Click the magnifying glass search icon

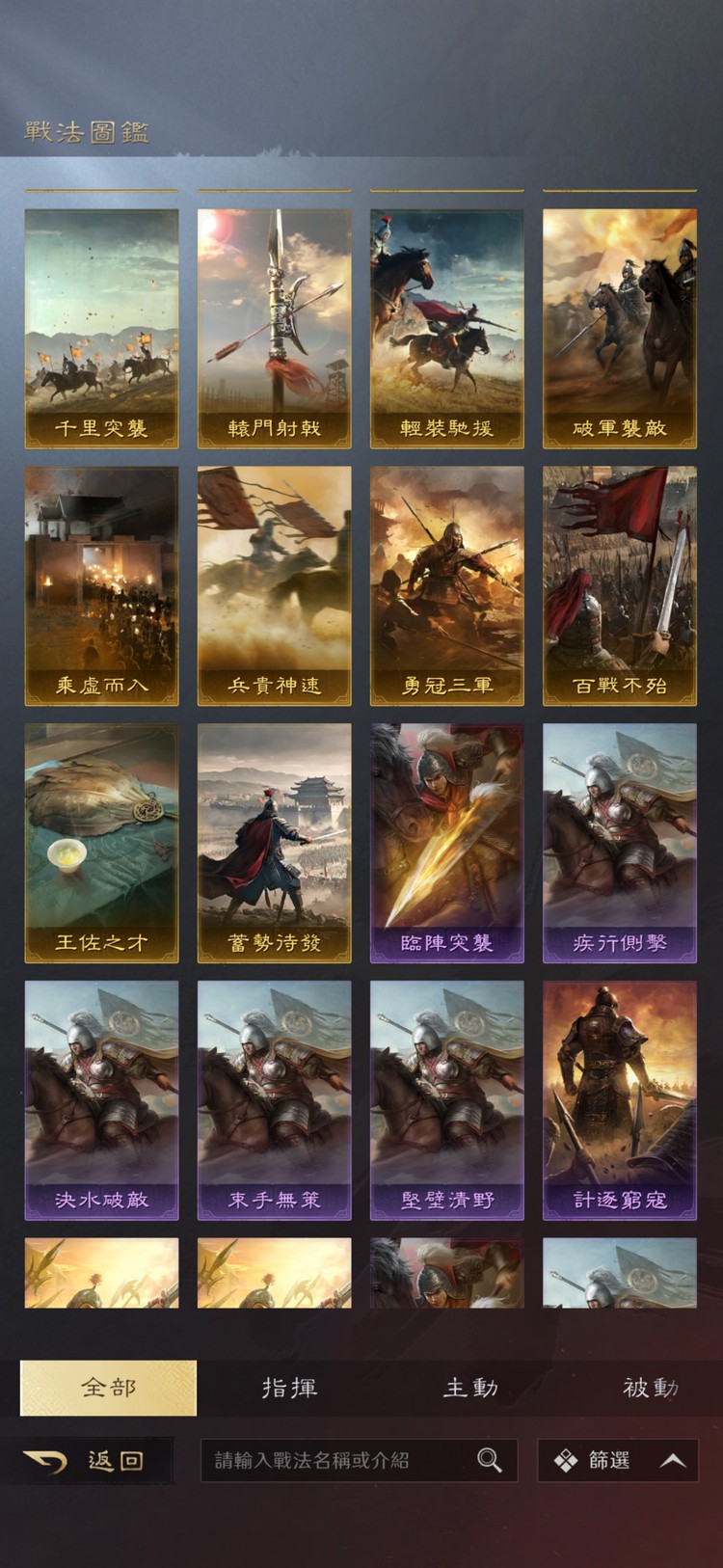(x=490, y=1461)
